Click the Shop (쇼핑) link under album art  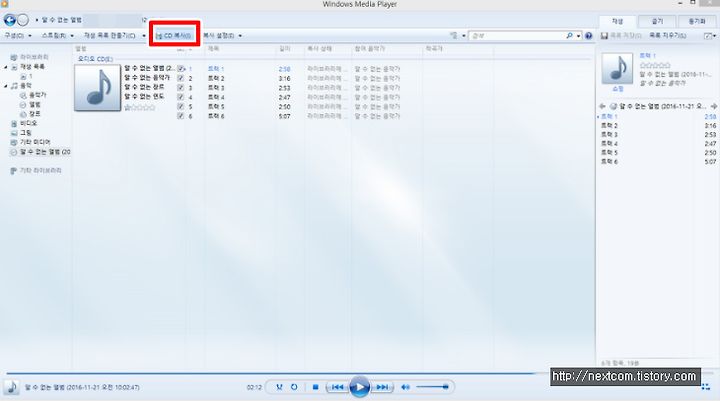click(618, 89)
